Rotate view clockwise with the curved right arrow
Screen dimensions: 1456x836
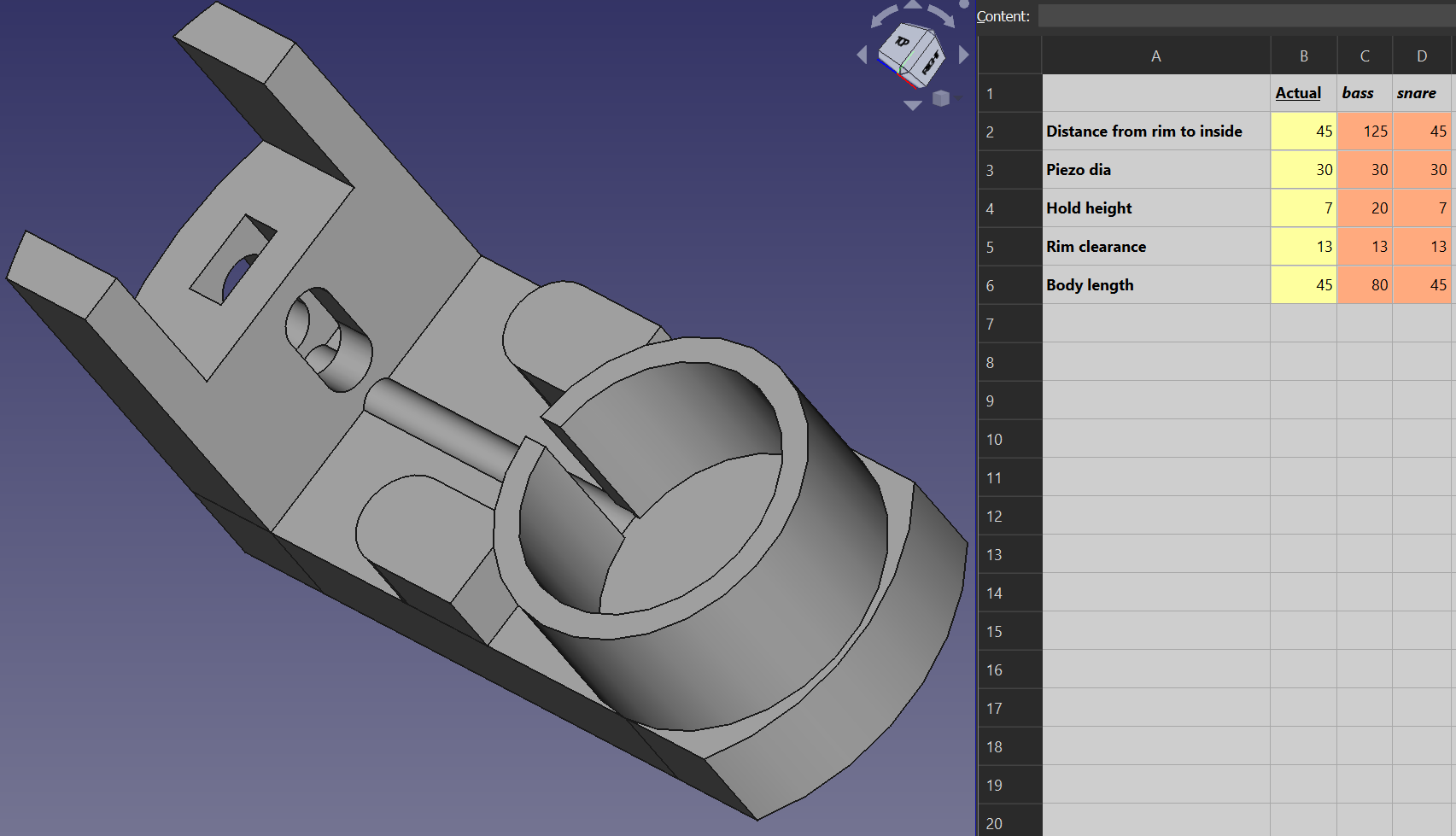point(942,15)
